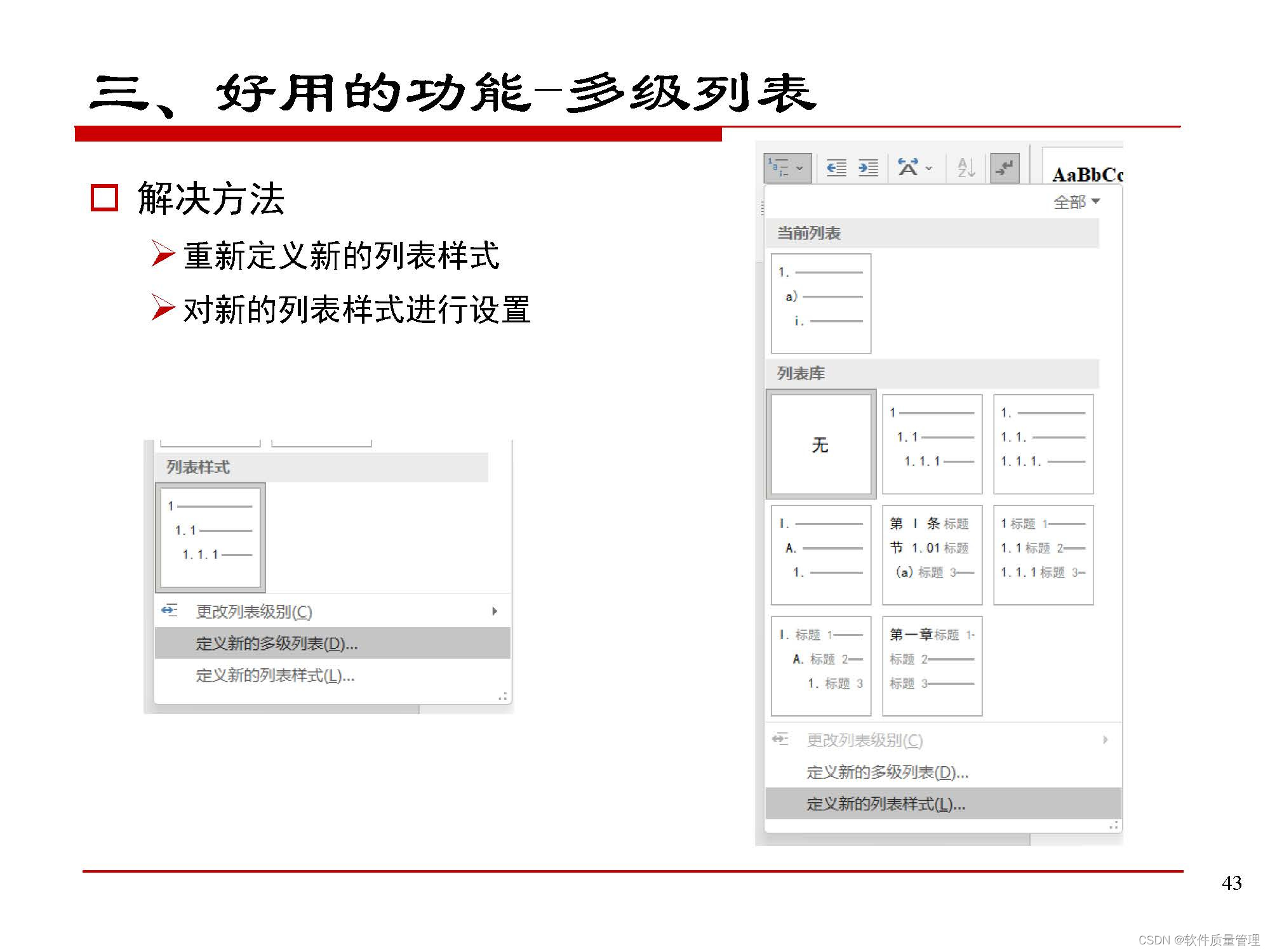Click the 对新的列表样式进行设置 bullet text
1270x952 pixels.
pyautogui.click(x=357, y=310)
